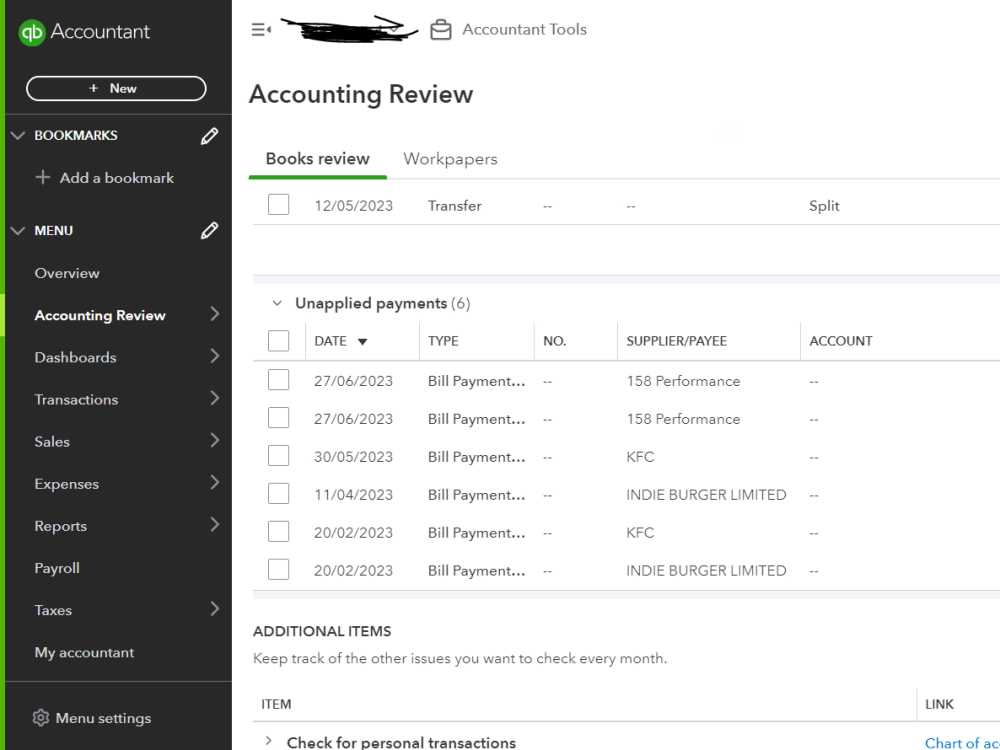This screenshot has height=750, width=1000.
Task: Select the header checkbox for unapplied payments
Action: pyautogui.click(x=278, y=340)
